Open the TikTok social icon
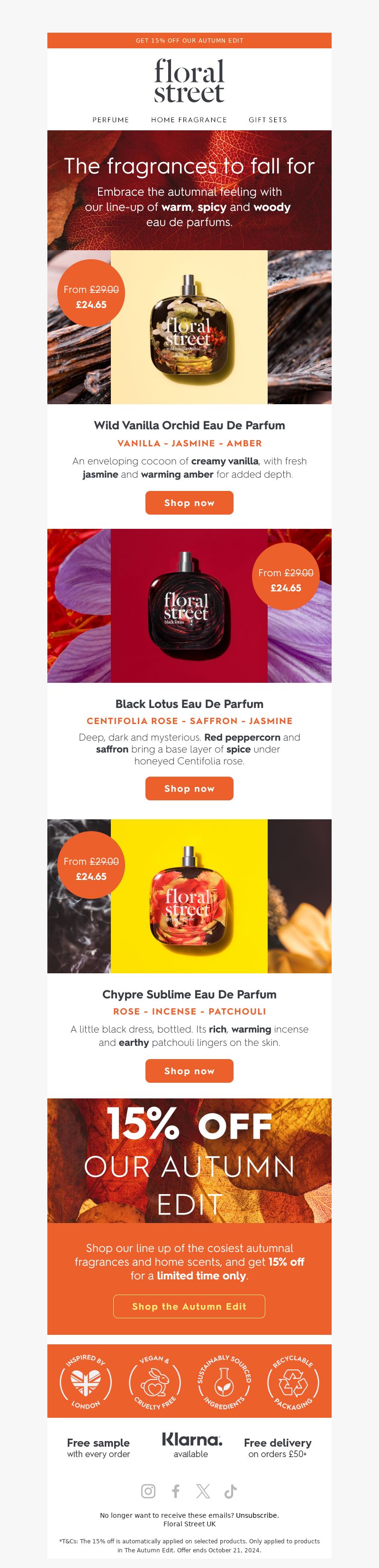The height and width of the screenshot is (1568, 379). tap(231, 1491)
